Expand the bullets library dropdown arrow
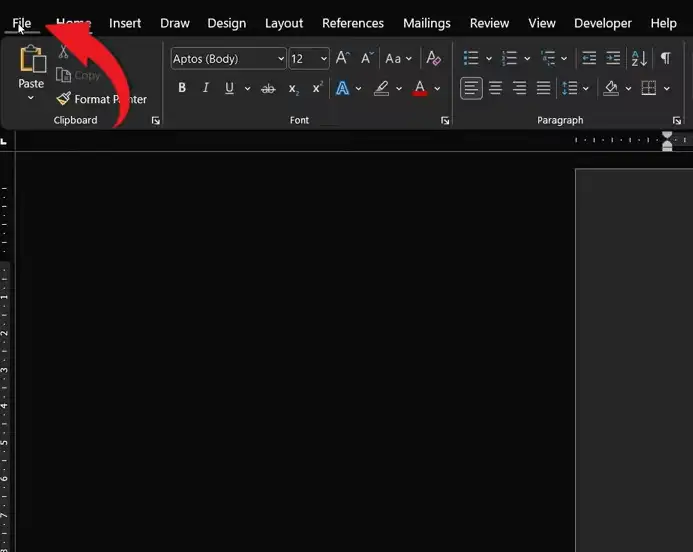The image size is (693, 552). pos(489,58)
